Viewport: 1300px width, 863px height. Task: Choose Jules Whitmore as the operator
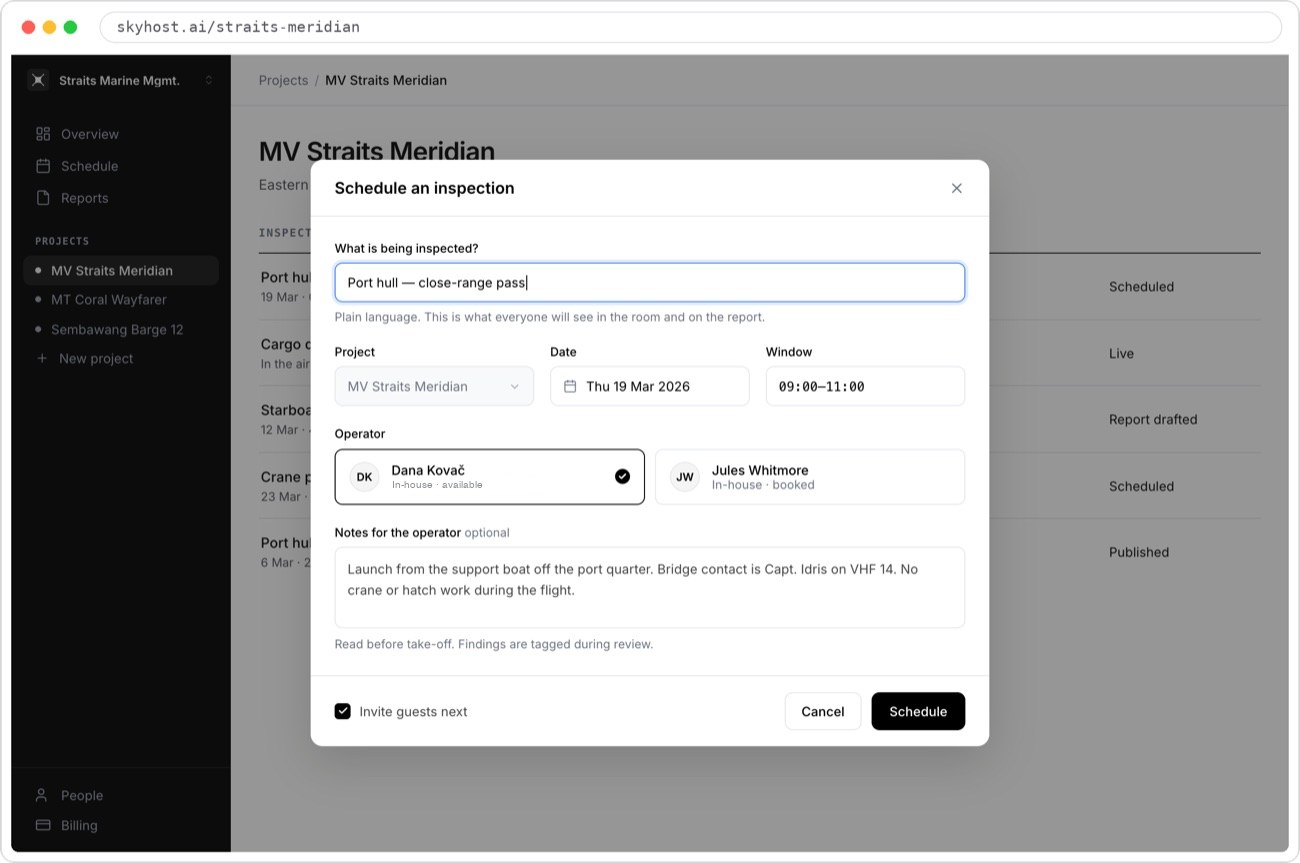pos(810,477)
